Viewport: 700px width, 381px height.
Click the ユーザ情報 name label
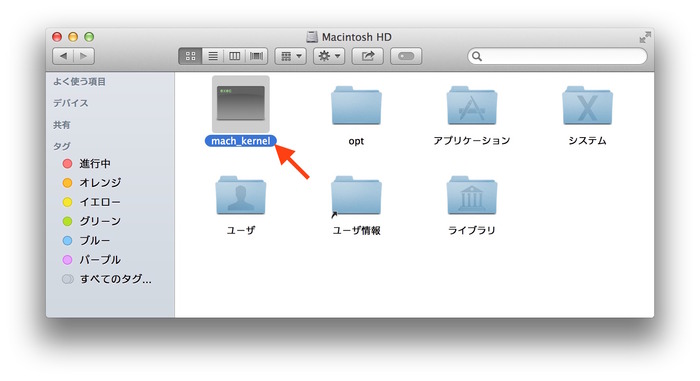356,230
